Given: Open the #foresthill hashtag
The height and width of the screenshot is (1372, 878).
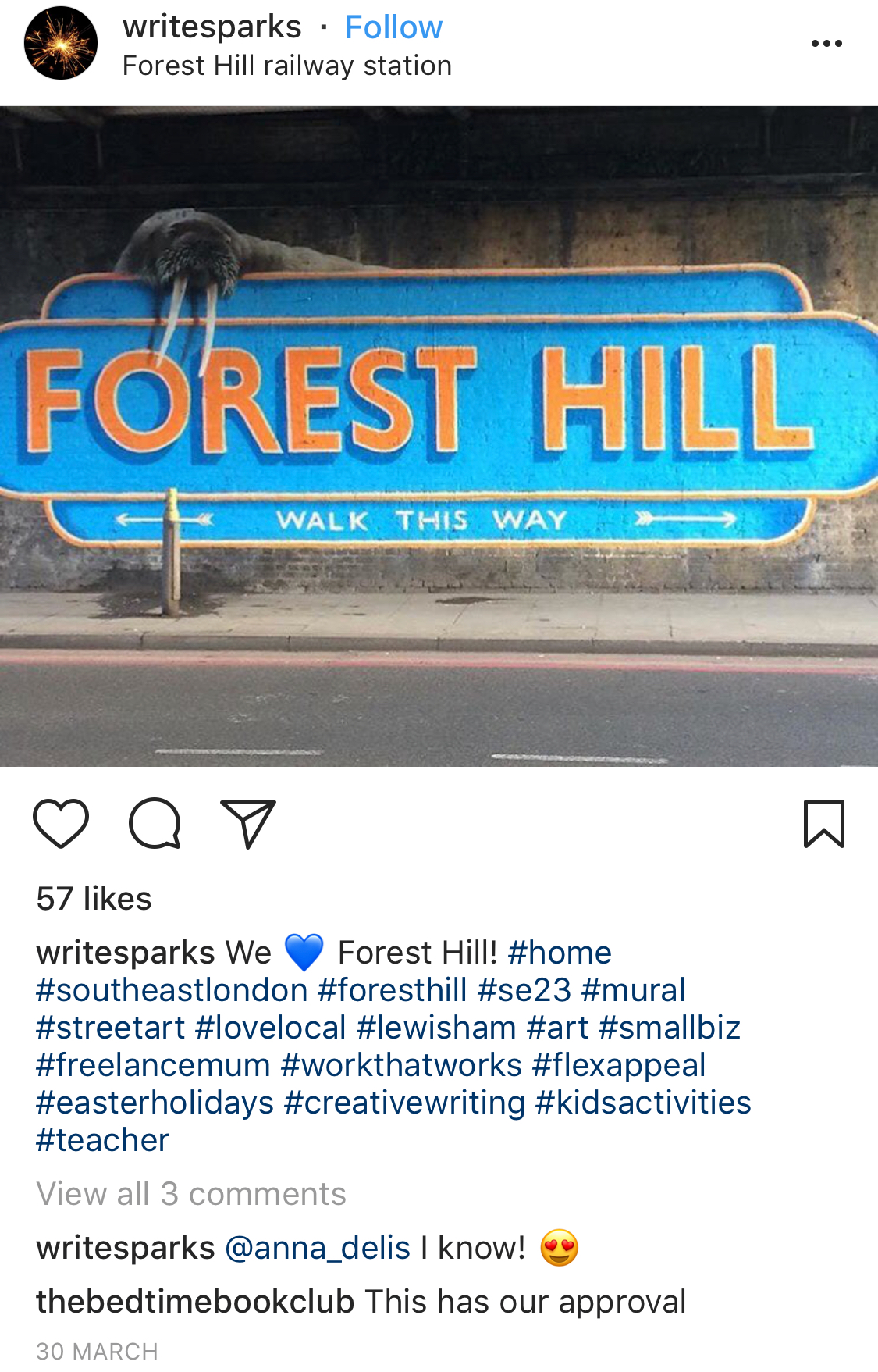Looking at the screenshot, I should pos(393,990).
